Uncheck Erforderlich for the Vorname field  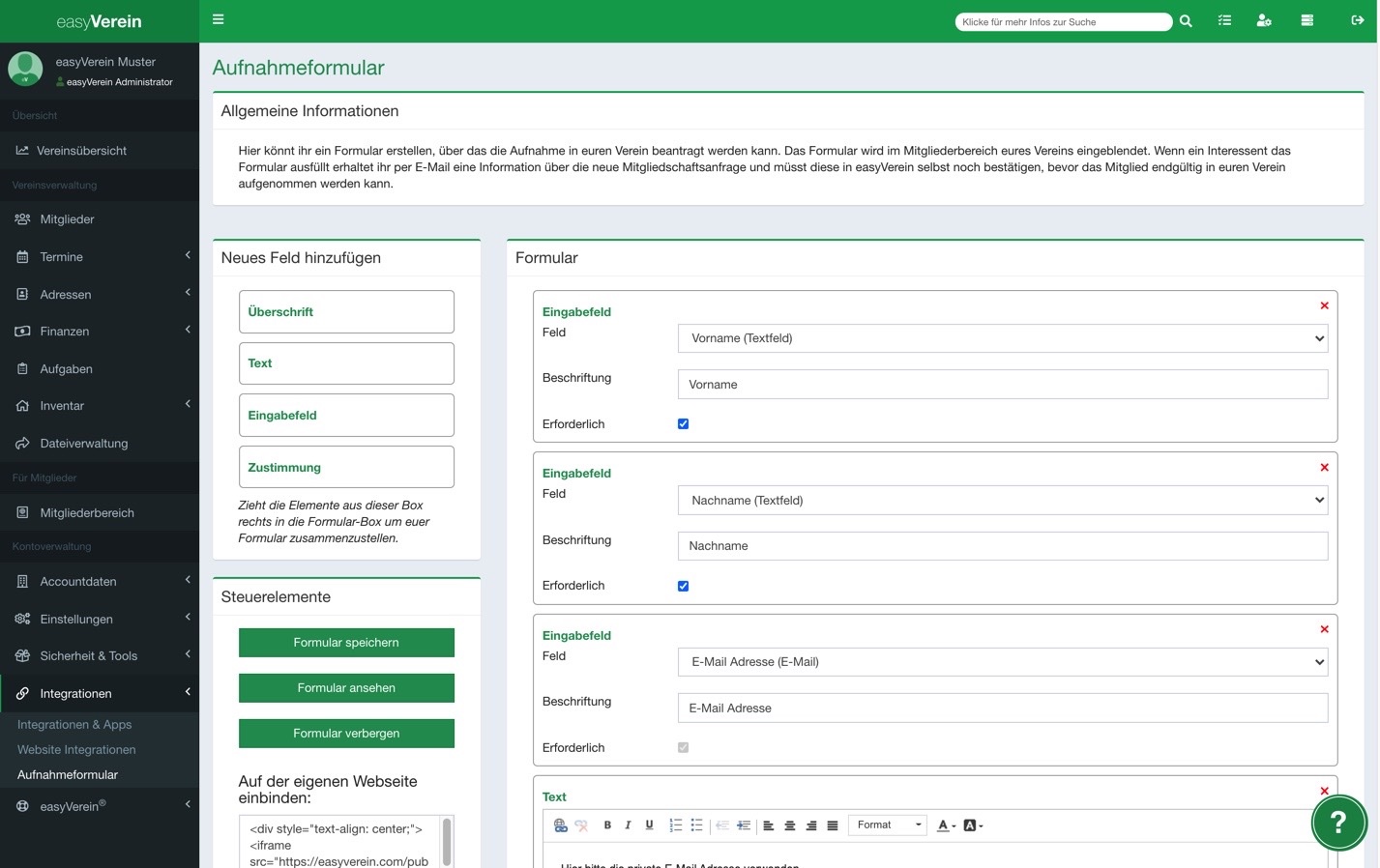[x=684, y=424]
